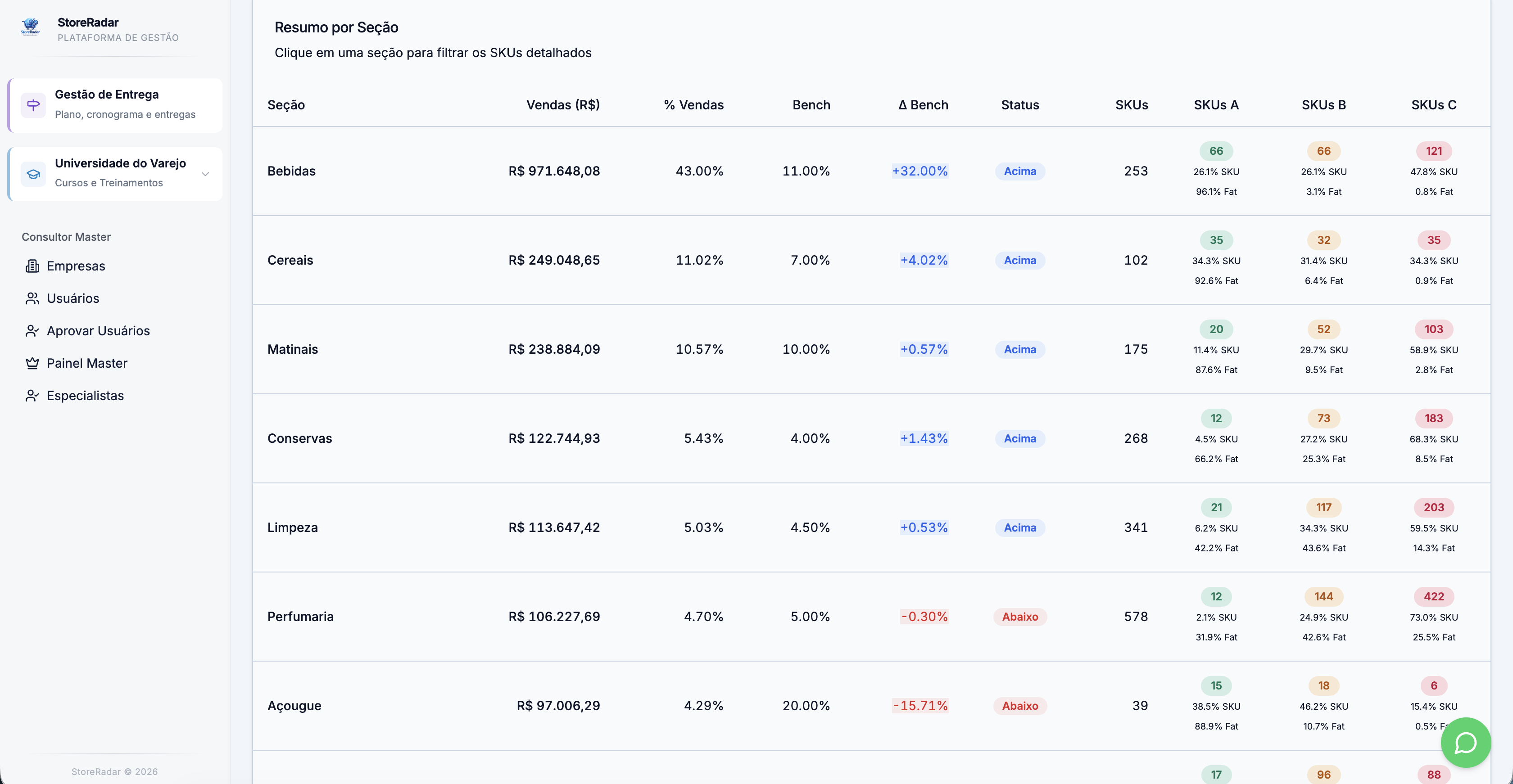
Task: Click the Acima status badge for Conservas
Action: pyautogui.click(x=1019, y=438)
